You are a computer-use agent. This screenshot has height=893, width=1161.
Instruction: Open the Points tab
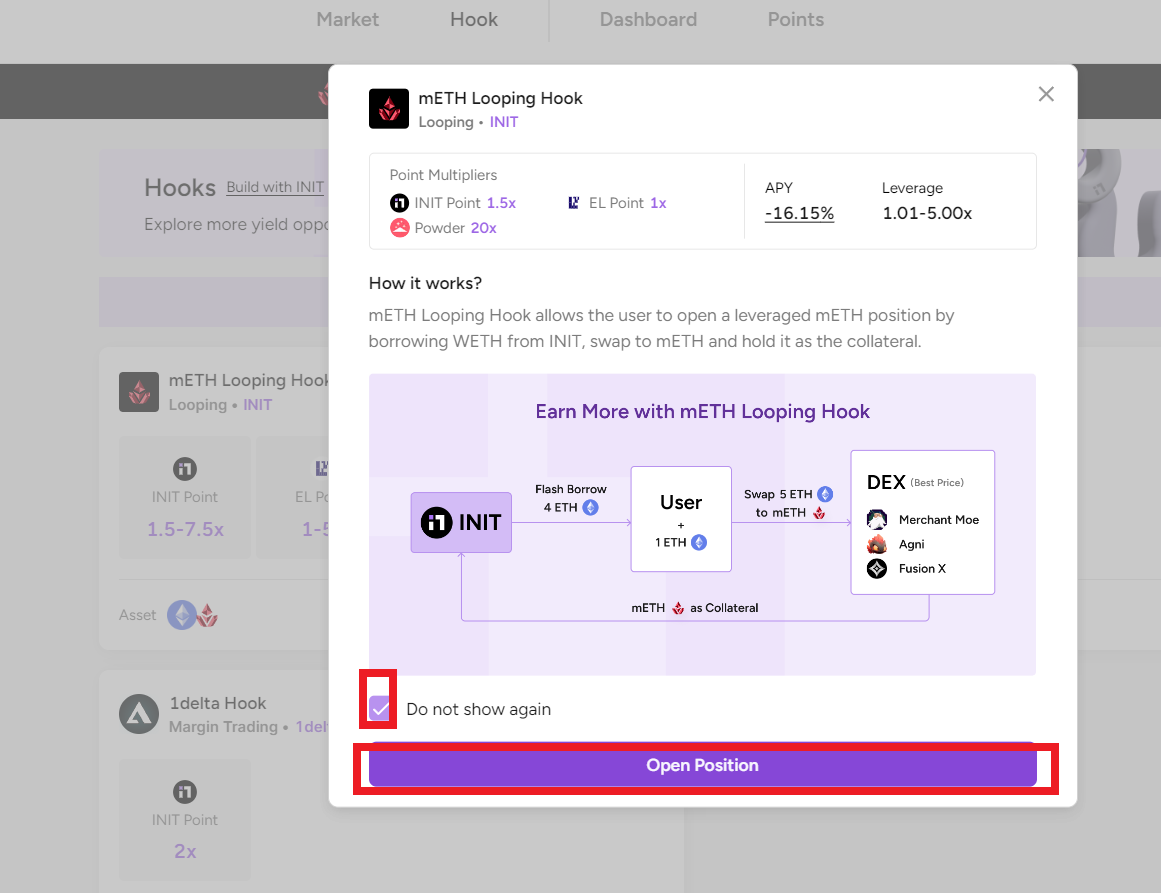[795, 19]
